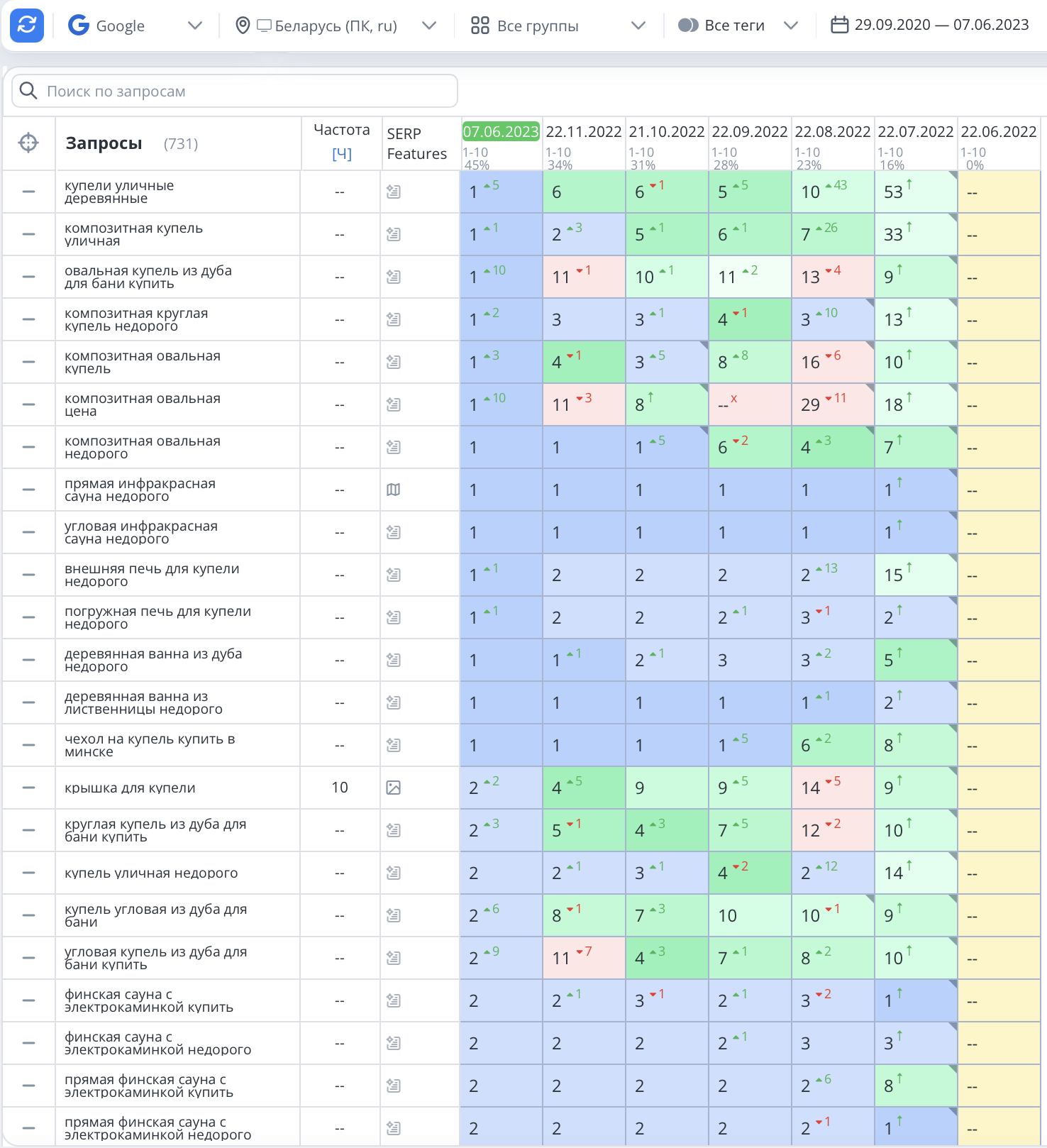The width and height of the screenshot is (1047, 1148).
Task: Click the minus icon for угловая инфракрасная сауна недорого
Action: 28,532
